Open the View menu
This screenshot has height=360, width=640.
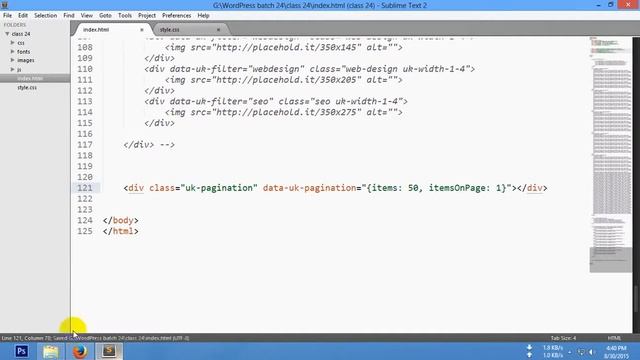[87, 16]
